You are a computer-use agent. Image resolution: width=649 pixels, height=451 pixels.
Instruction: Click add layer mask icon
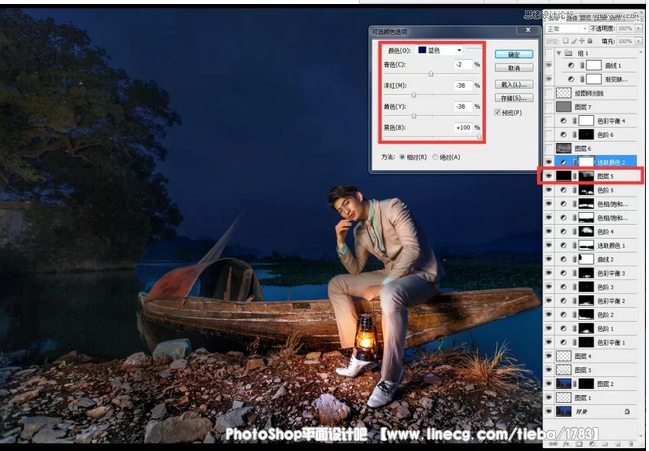[x=578, y=444]
